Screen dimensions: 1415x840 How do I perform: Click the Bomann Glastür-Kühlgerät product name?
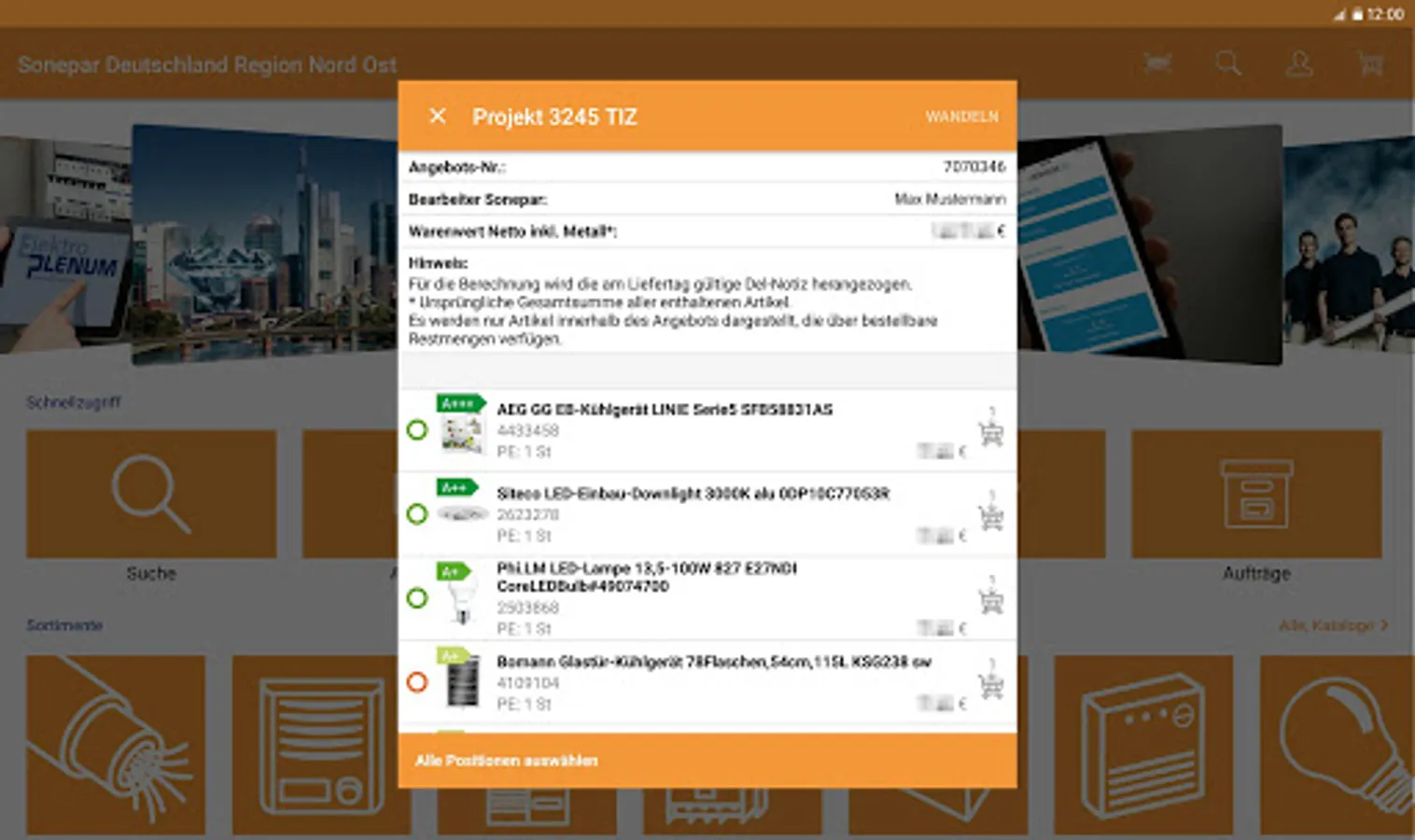point(714,662)
